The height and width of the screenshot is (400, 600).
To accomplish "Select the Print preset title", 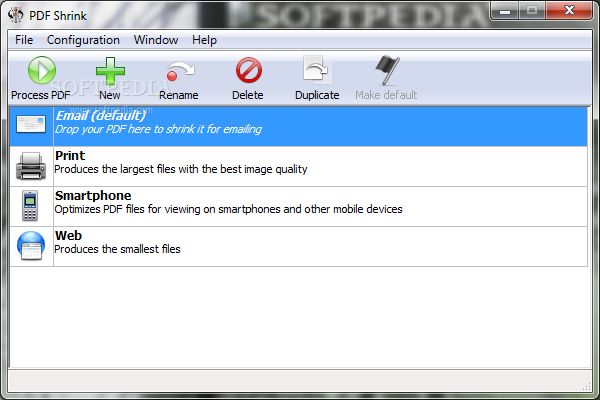I will (x=70, y=155).
